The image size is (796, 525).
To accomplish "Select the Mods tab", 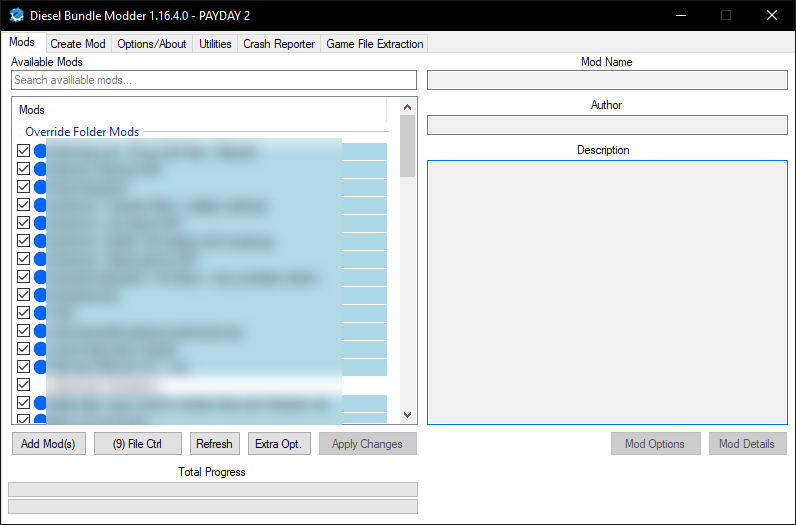I will [x=22, y=42].
